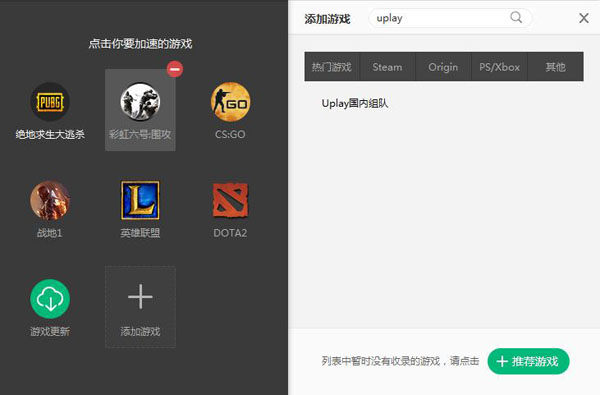Viewport: 600px width, 395px height.
Task: Select the 彩虹六号:围攻 game icon
Action: pos(140,102)
